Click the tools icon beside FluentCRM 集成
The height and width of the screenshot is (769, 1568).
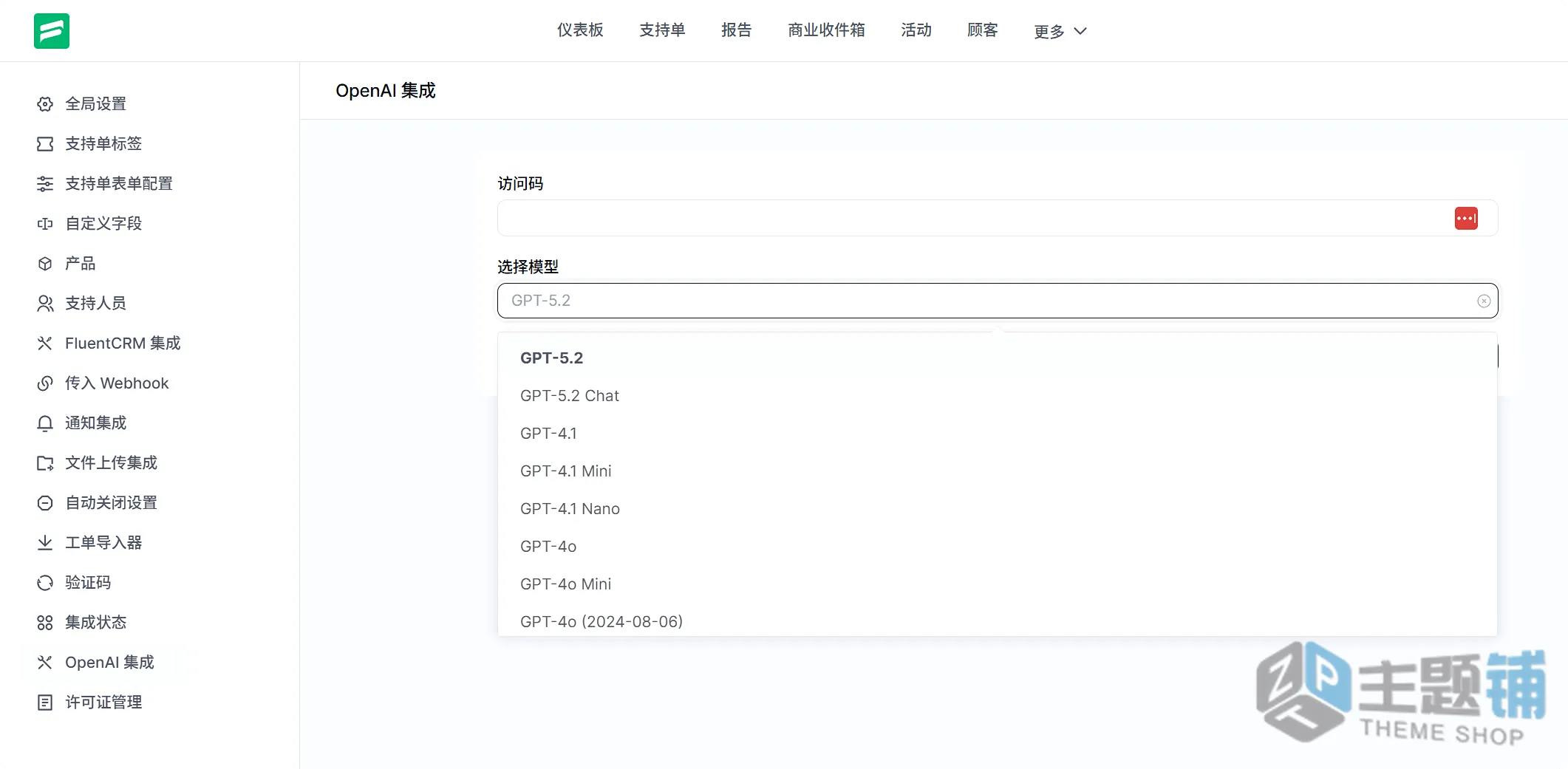[x=45, y=344]
